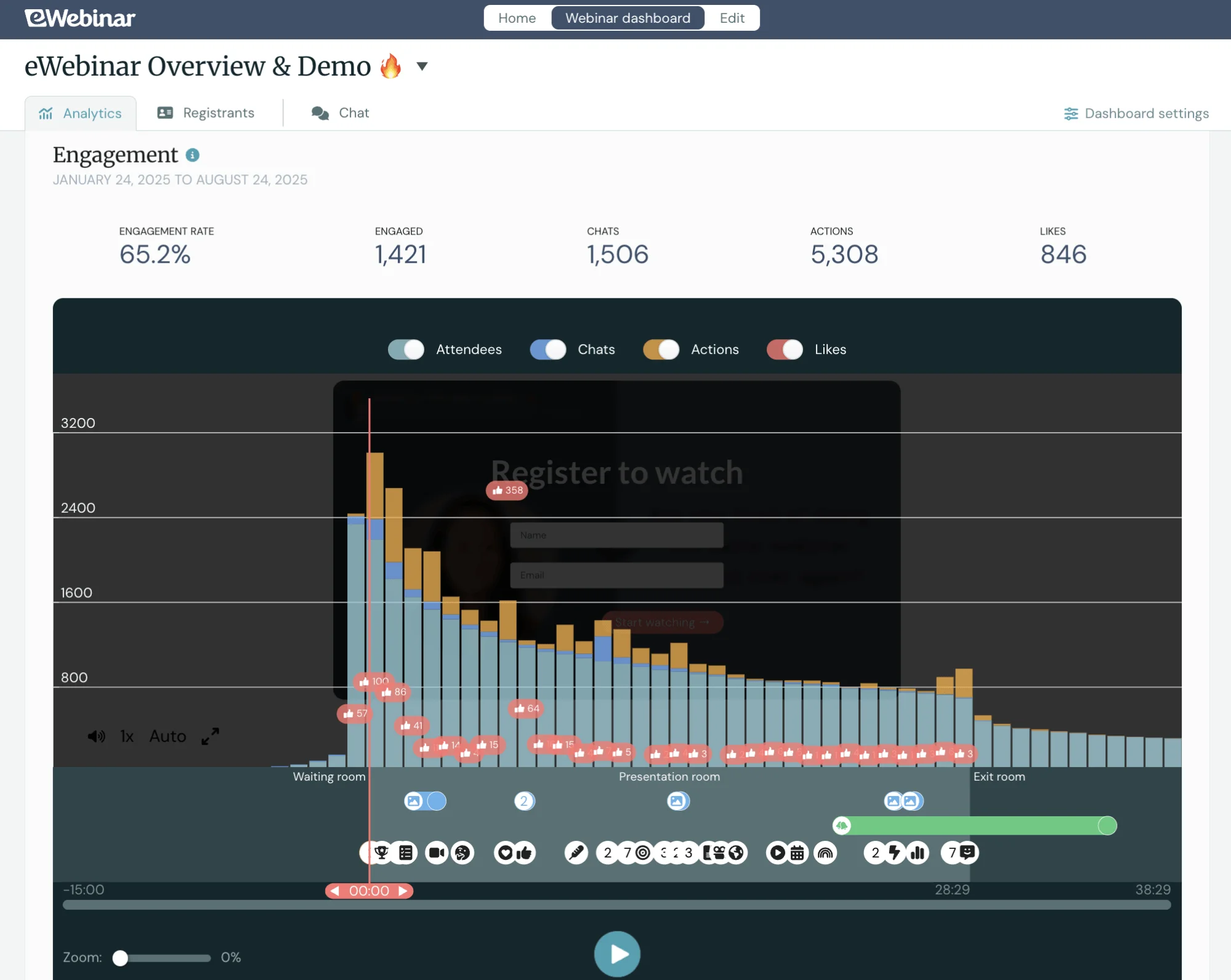Viewport: 1231px width, 980px height.
Task: Open Dashboard settings
Action: click(x=1136, y=113)
